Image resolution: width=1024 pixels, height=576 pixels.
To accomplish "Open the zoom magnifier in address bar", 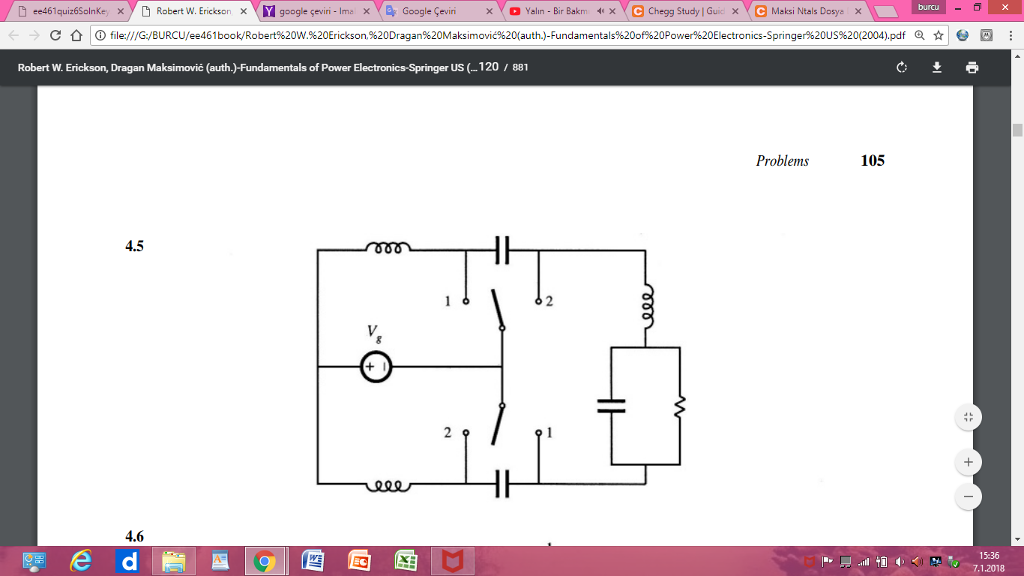I will point(920,35).
